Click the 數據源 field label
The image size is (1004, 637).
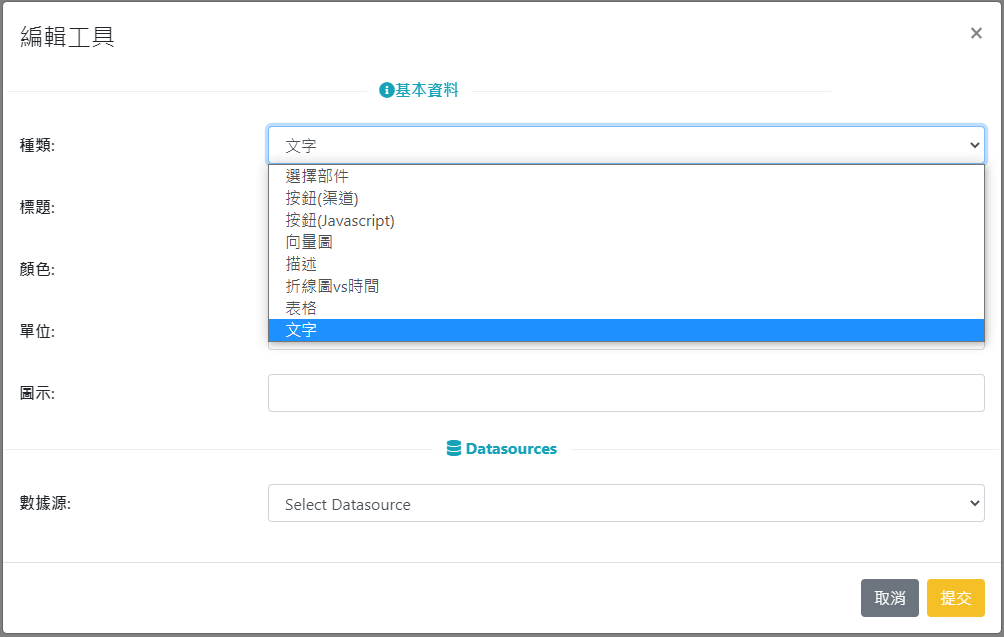click(x=45, y=503)
